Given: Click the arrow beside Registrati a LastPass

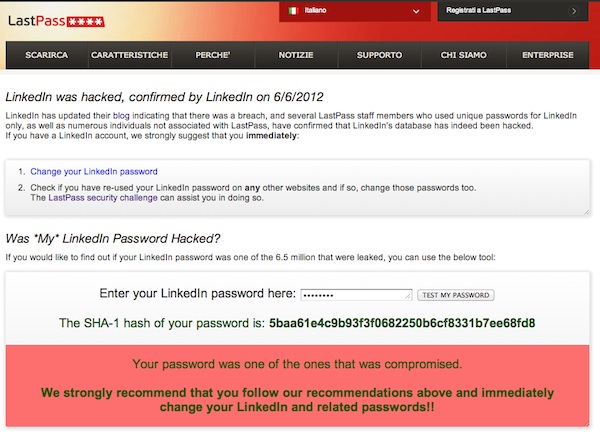Looking at the screenshot, I should click(574, 11).
